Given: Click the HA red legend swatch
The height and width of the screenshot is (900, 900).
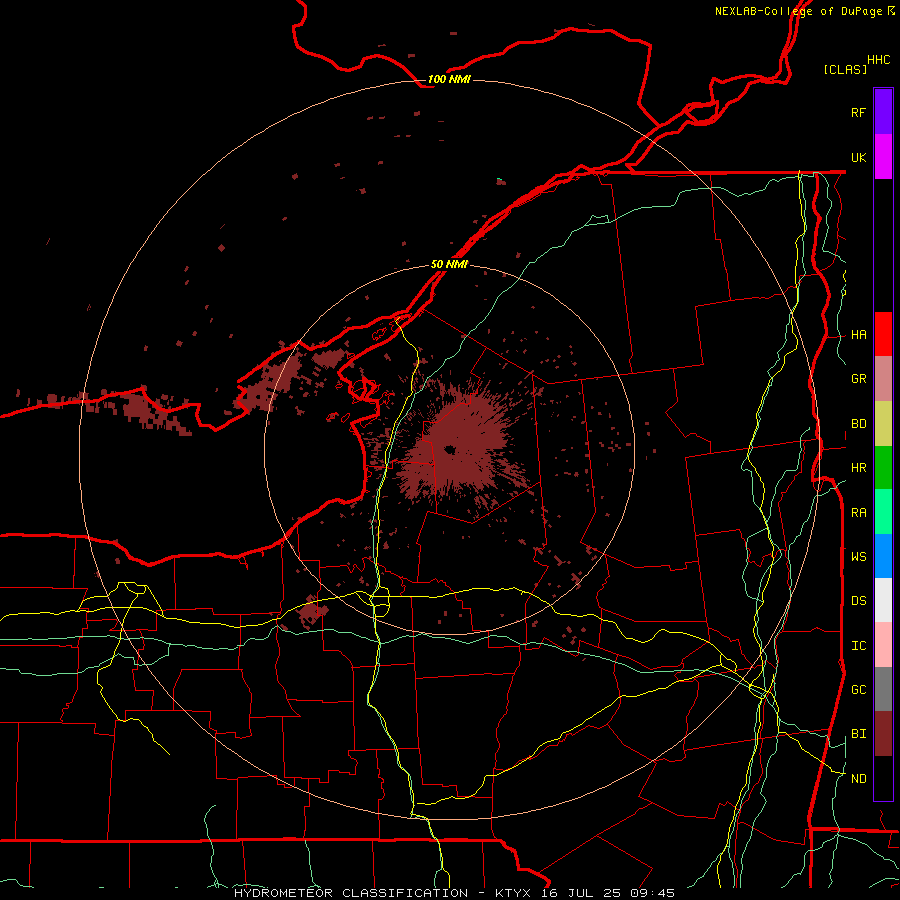Looking at the screenshot, I should [x=883, y=334].
